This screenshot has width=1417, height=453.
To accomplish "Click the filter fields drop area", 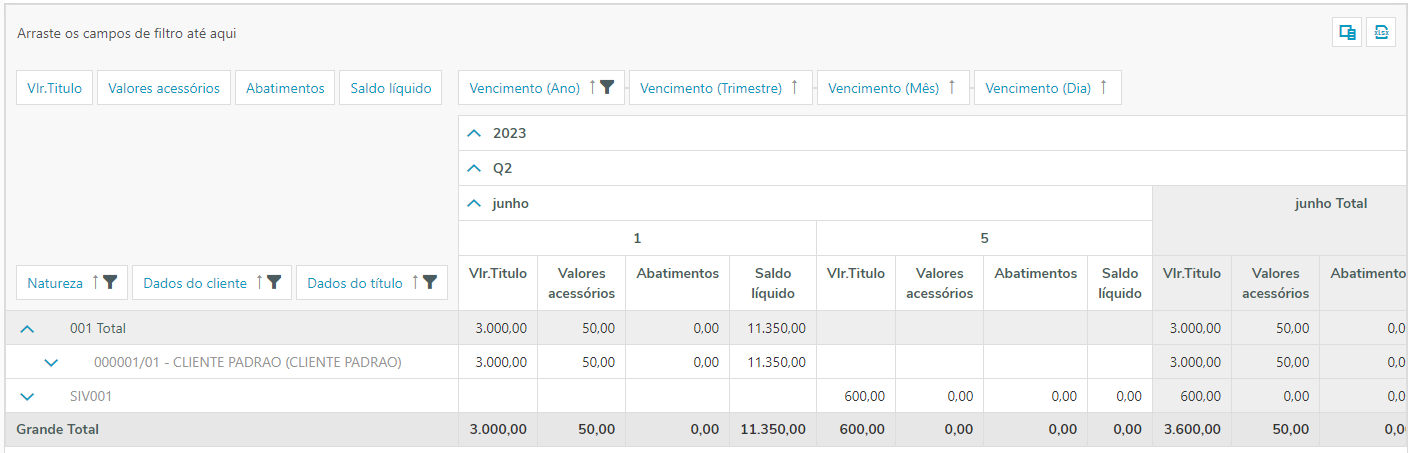I will pyautogui.click(x=600, y=33).
